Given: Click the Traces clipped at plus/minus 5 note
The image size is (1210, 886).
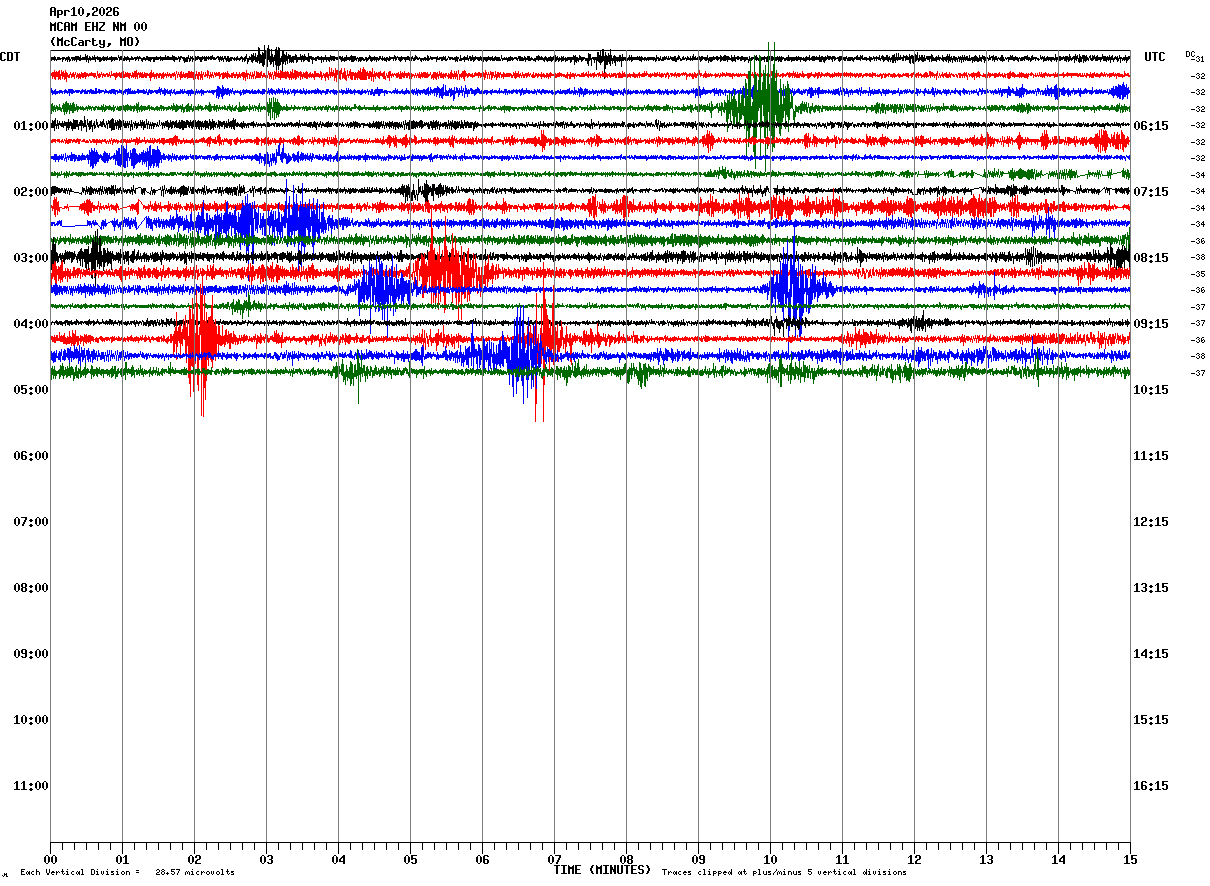Looking at the screenshot, I should 784,872.
